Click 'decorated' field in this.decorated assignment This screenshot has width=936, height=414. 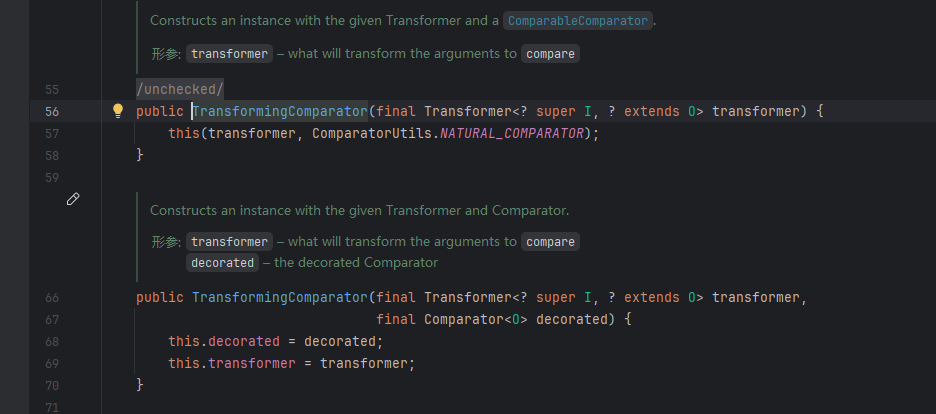244,341
